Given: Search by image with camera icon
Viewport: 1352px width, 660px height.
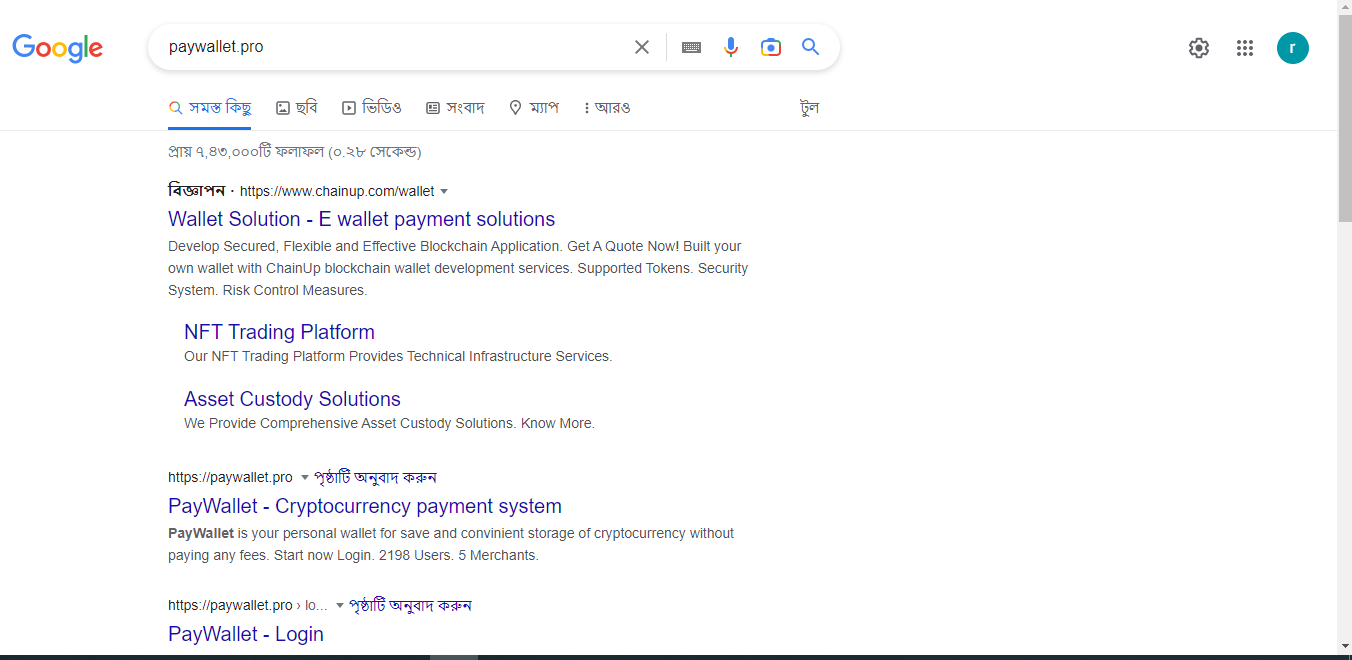Looking at the screenshot, I should [x=770, y=47].
